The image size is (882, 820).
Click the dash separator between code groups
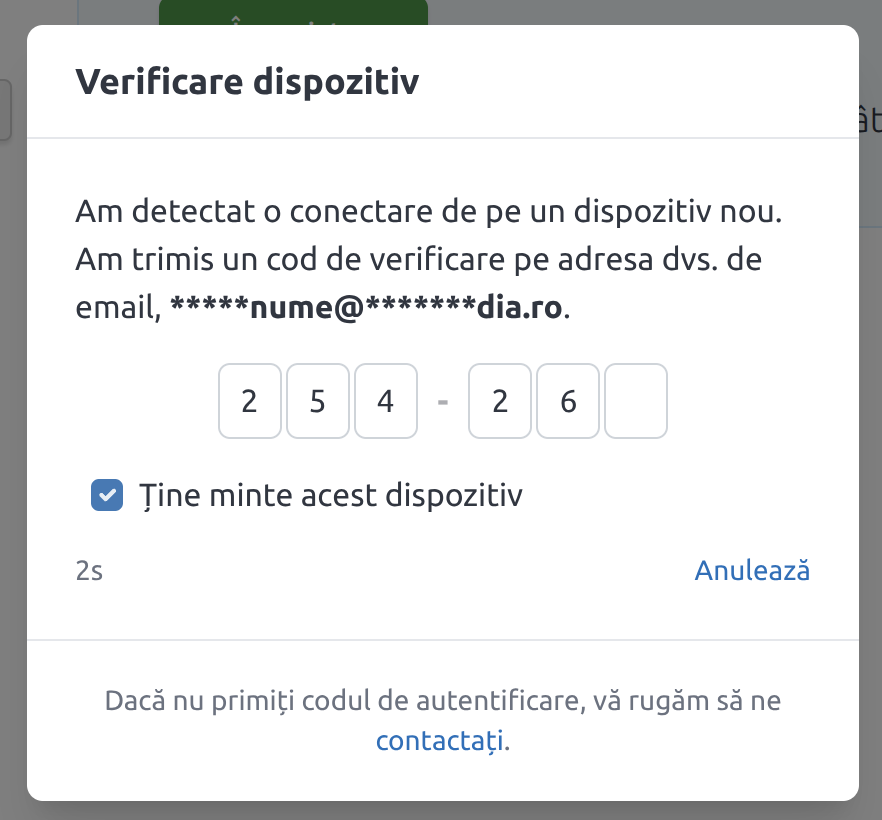[x=443, y=401]
